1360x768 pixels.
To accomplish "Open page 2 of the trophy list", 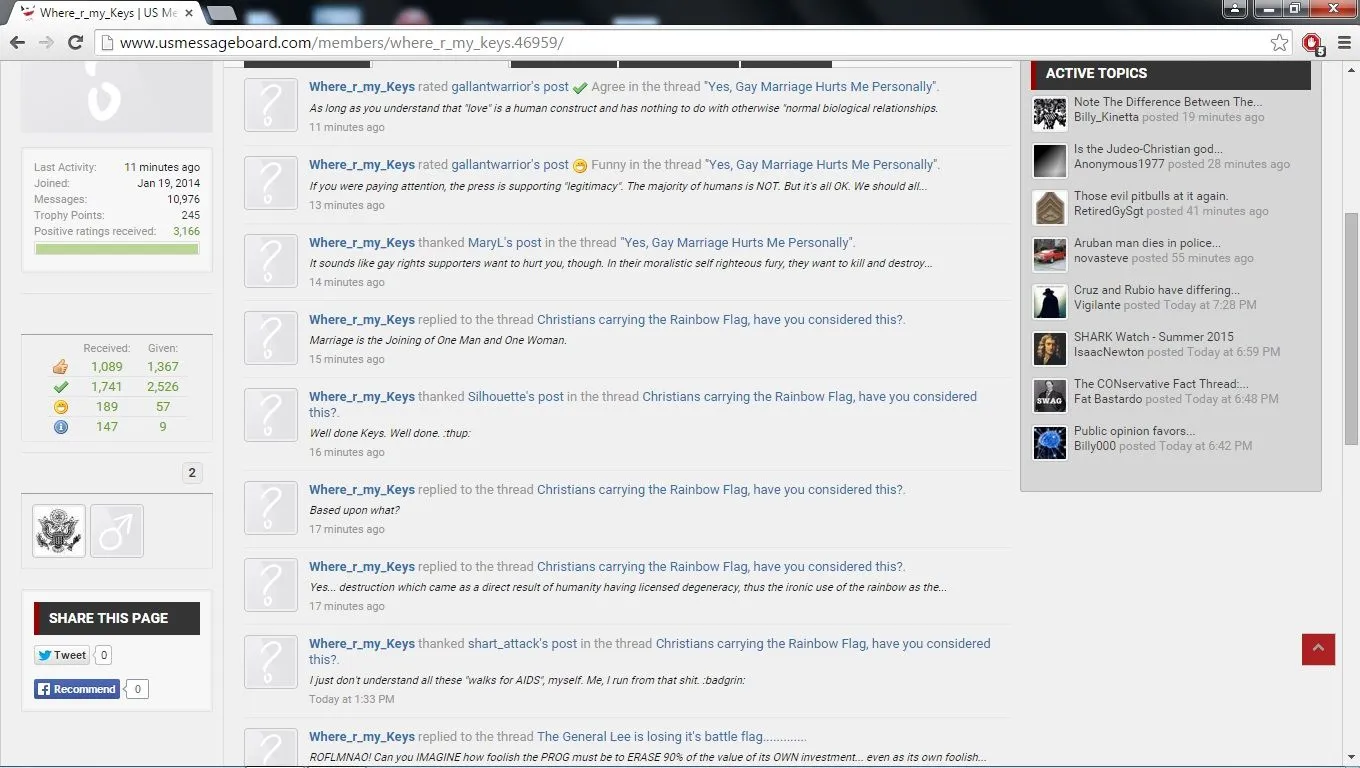I will [x=192, y=472].
